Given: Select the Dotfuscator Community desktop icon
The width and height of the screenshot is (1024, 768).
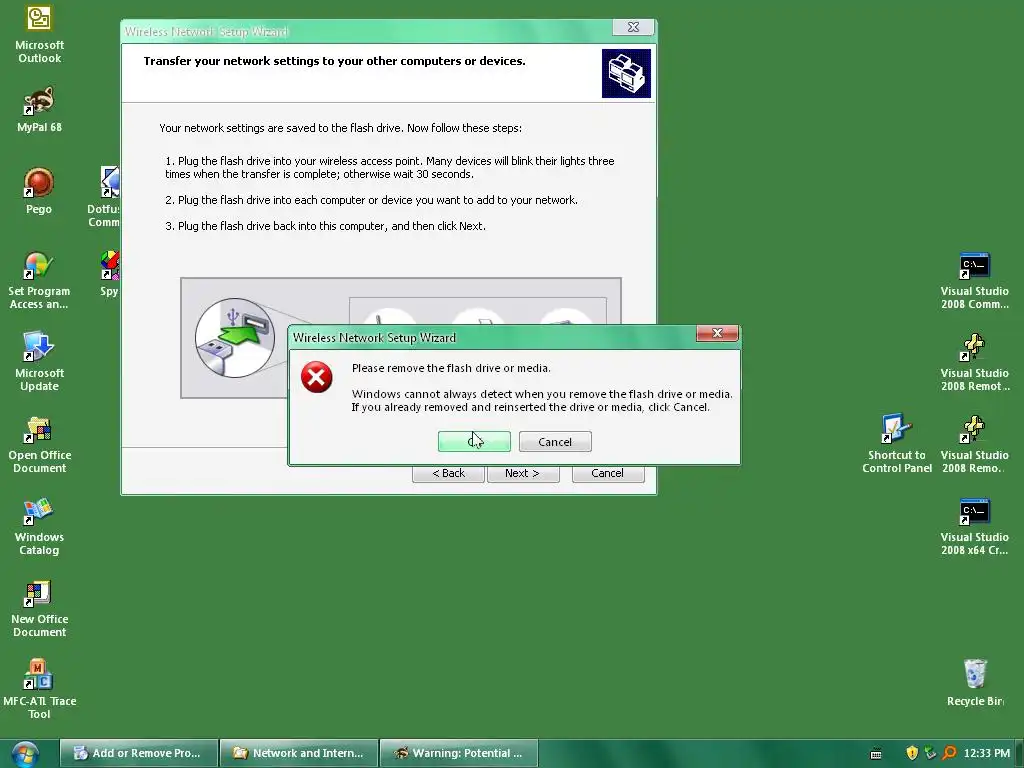Looking at the screenshot, I should pyautogui.click(x=104, y=196).
